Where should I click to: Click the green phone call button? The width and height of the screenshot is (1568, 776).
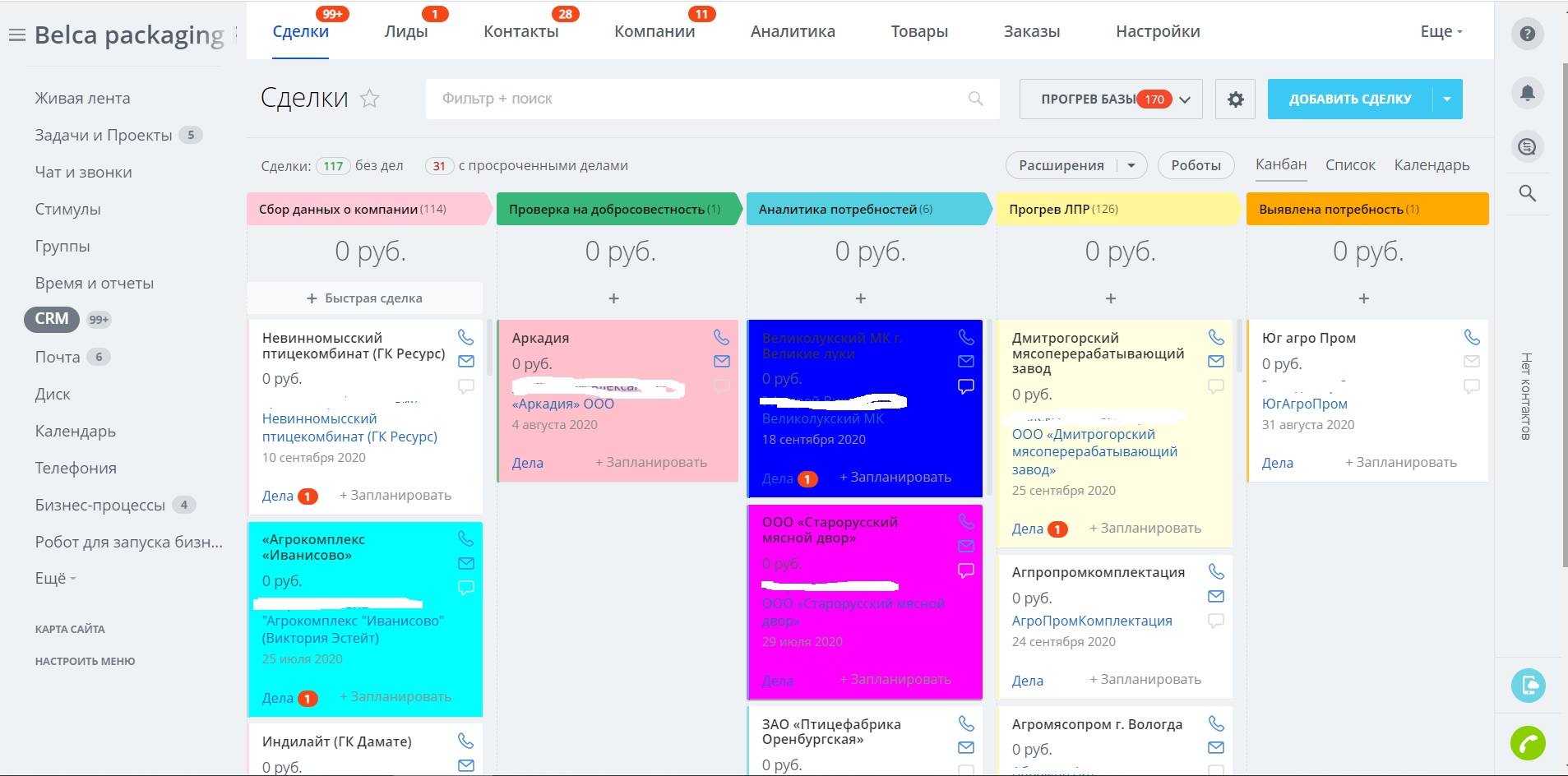pyautogui.click(x=1527, y=744)
